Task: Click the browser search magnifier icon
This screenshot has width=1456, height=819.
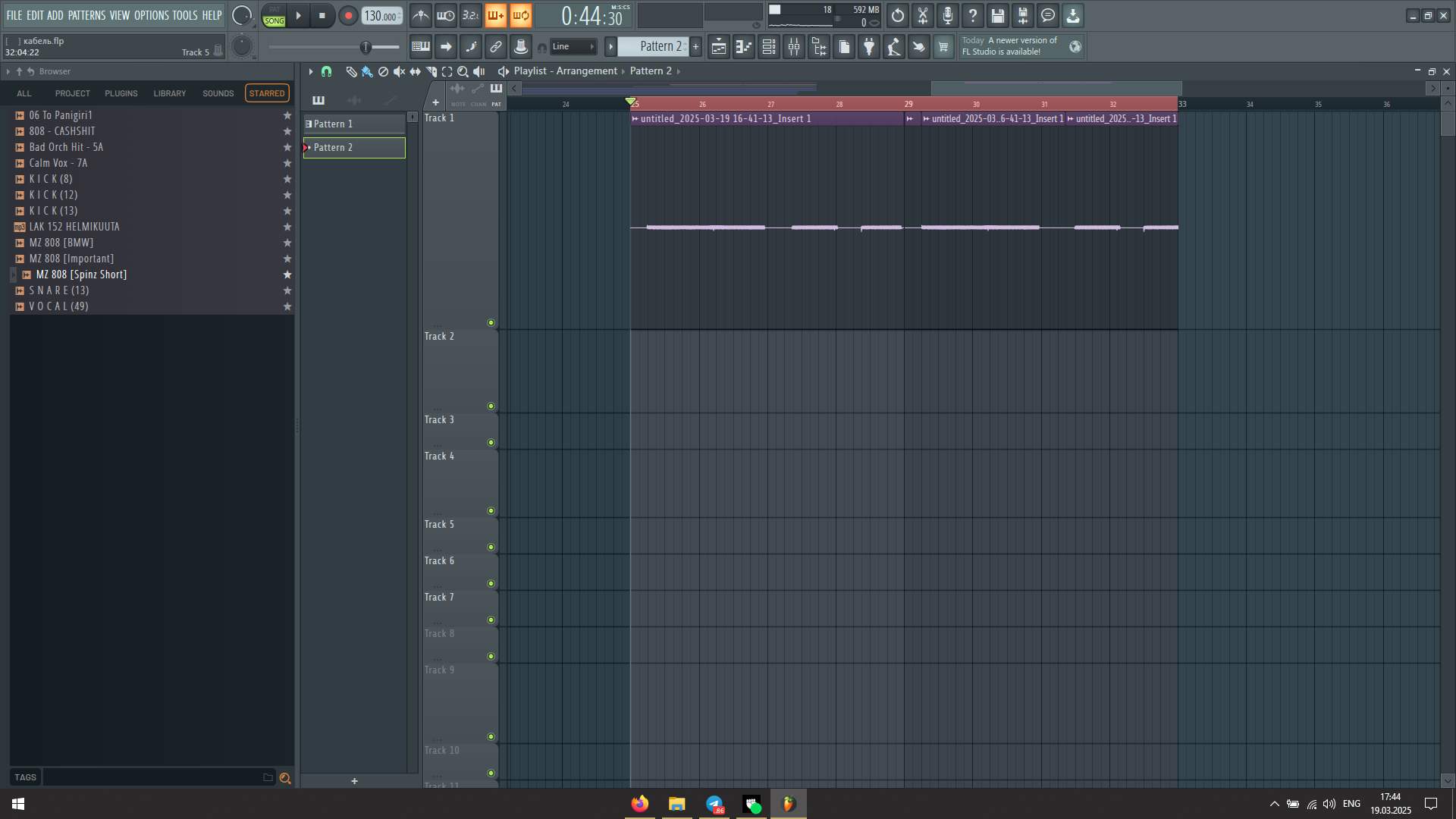Action: point(285,778)
